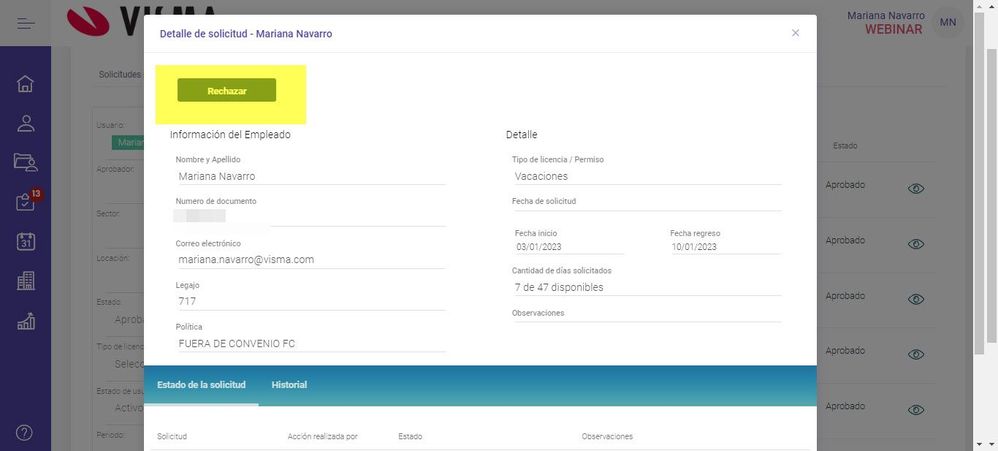Close the Detalle de solicitud dialog
998x451 pixels.
(795, 33)
